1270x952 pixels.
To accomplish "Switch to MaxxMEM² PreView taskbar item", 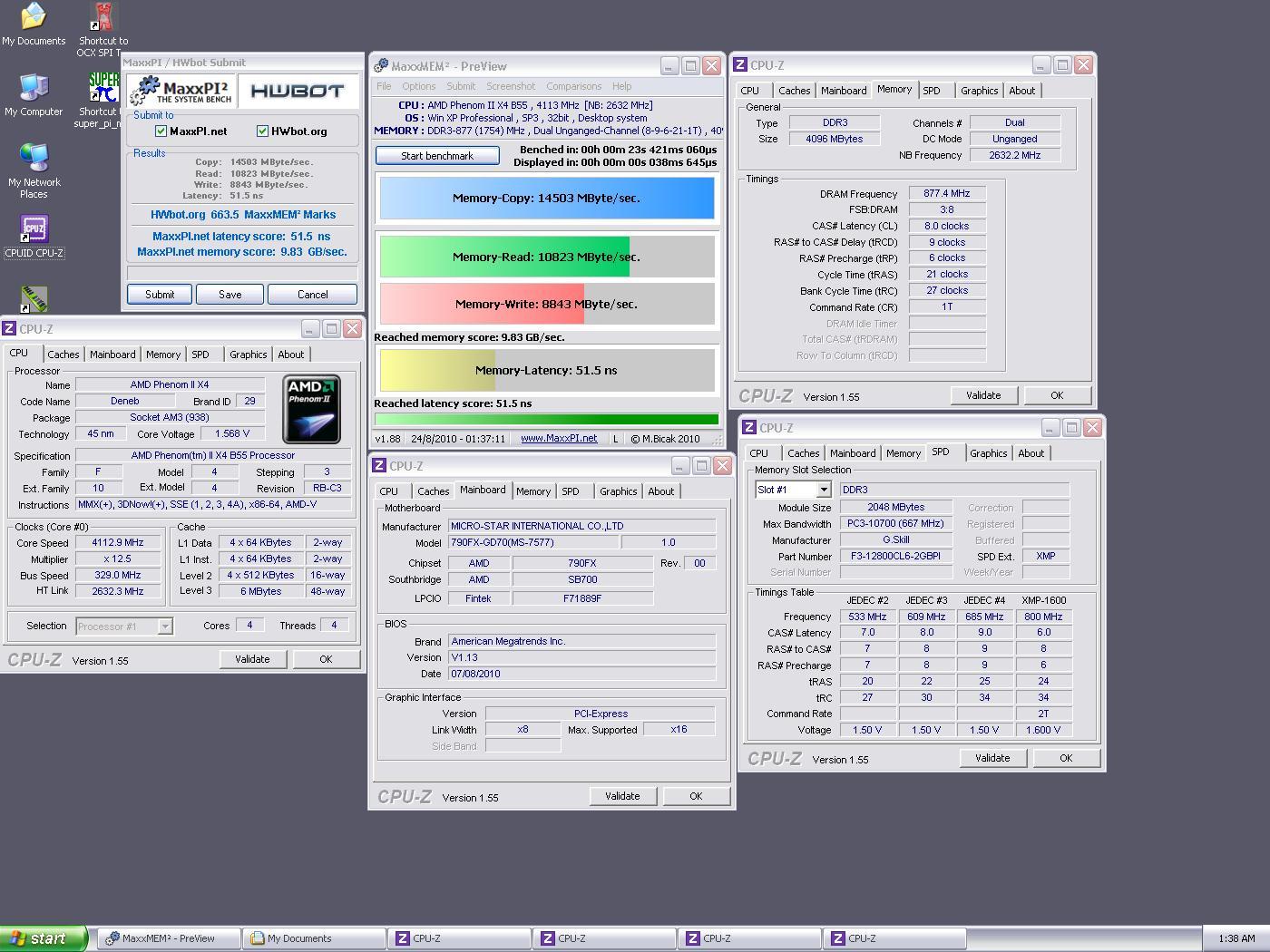I will click(x=169, y=938).
